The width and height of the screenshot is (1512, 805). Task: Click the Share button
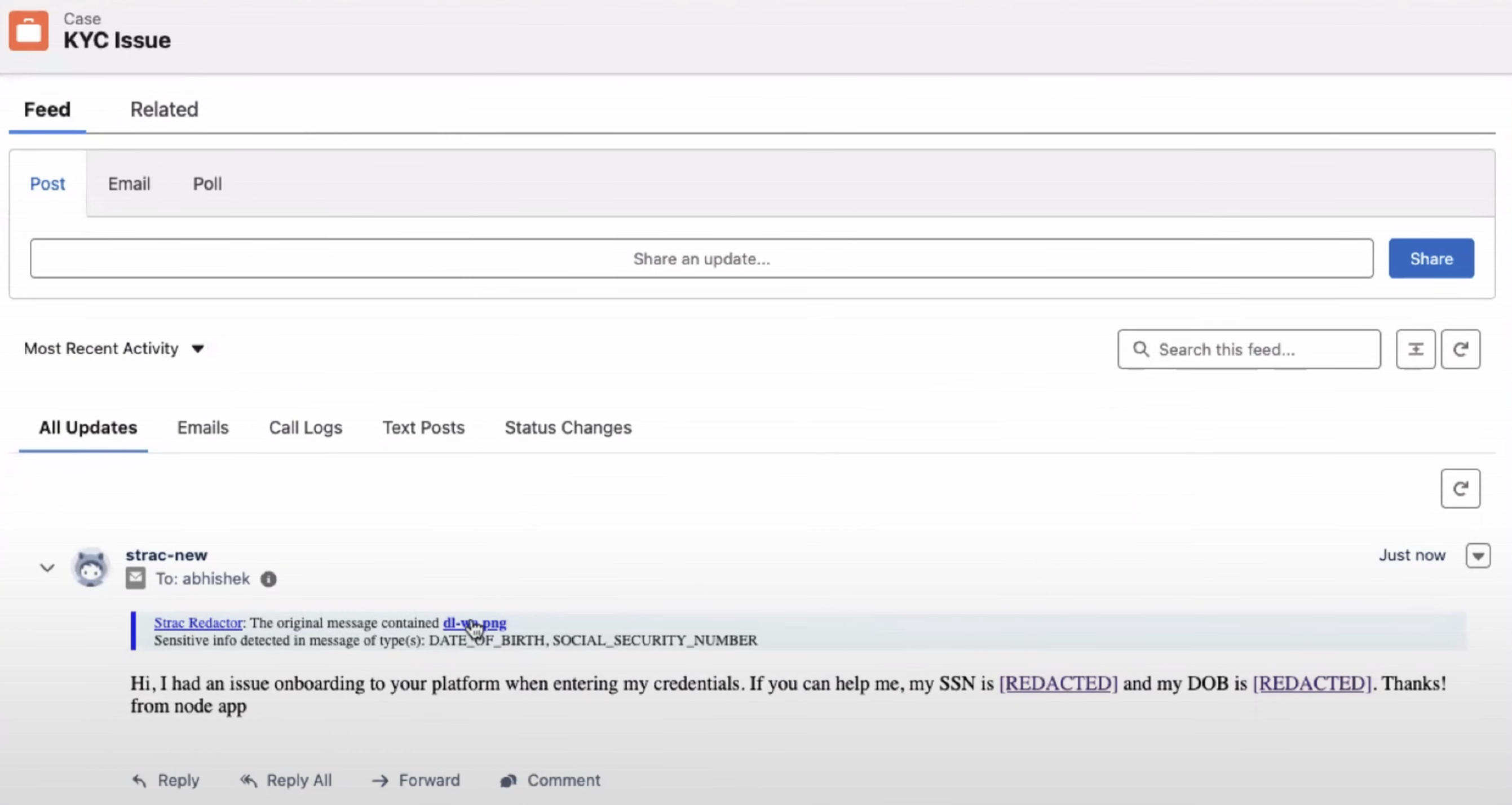[x=1431, y=258]
